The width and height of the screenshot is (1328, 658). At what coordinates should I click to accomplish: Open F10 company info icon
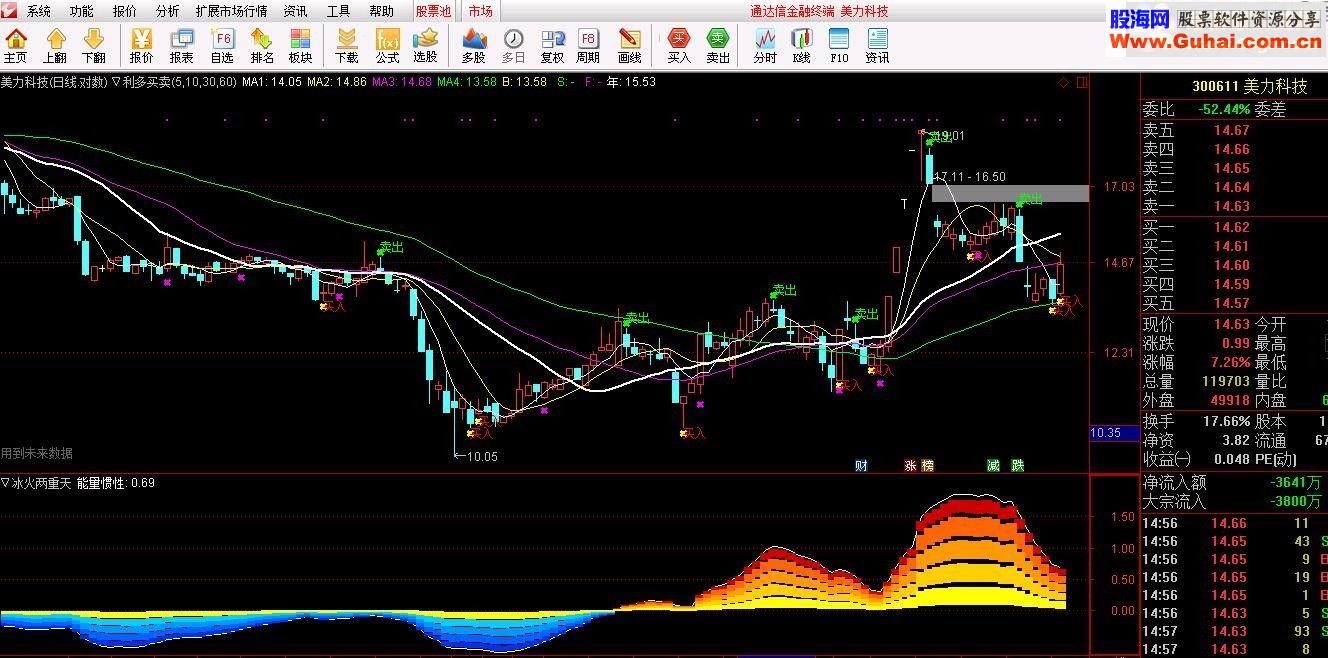839,46
